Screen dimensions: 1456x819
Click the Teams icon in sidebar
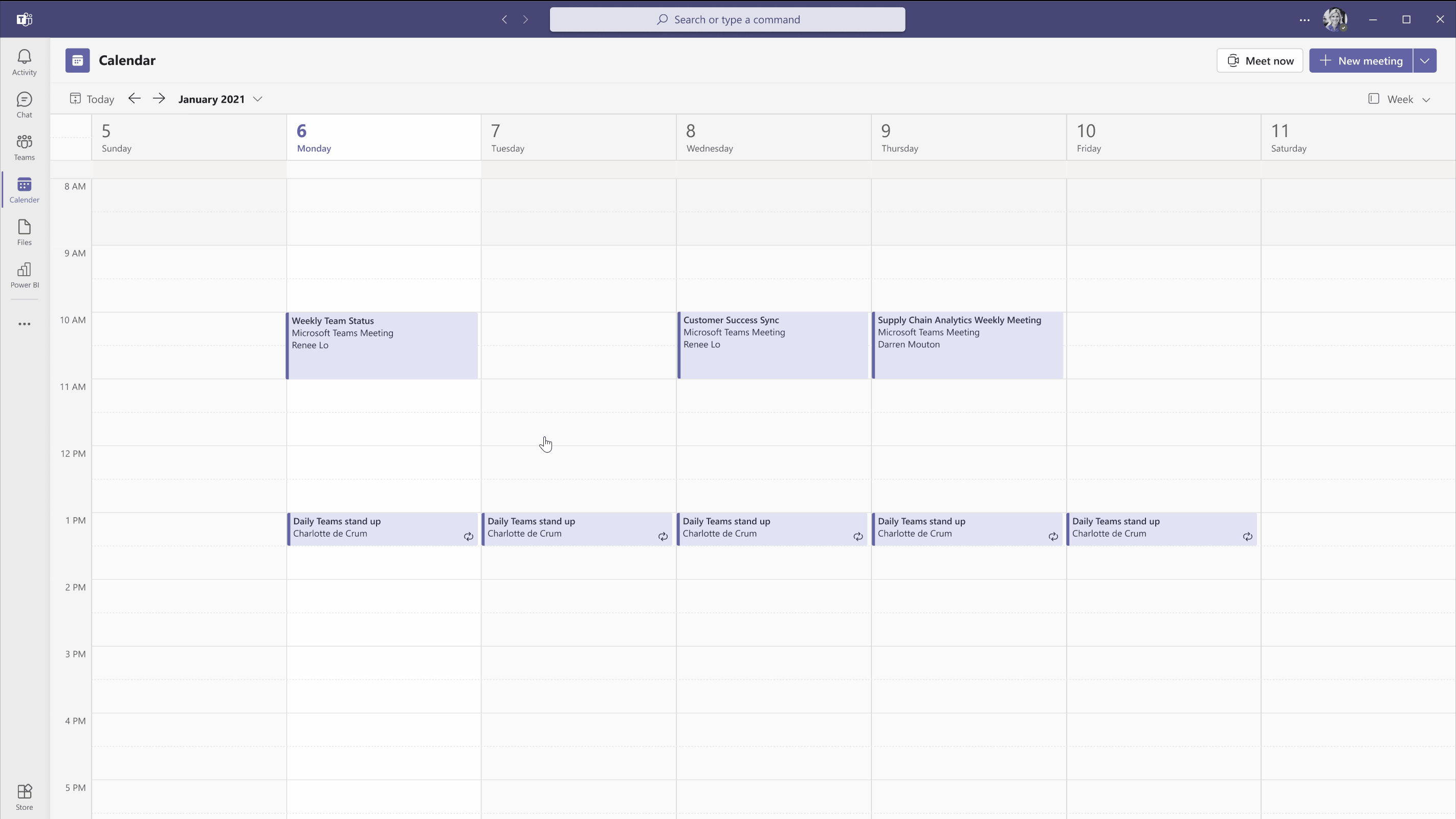[24, 147]
